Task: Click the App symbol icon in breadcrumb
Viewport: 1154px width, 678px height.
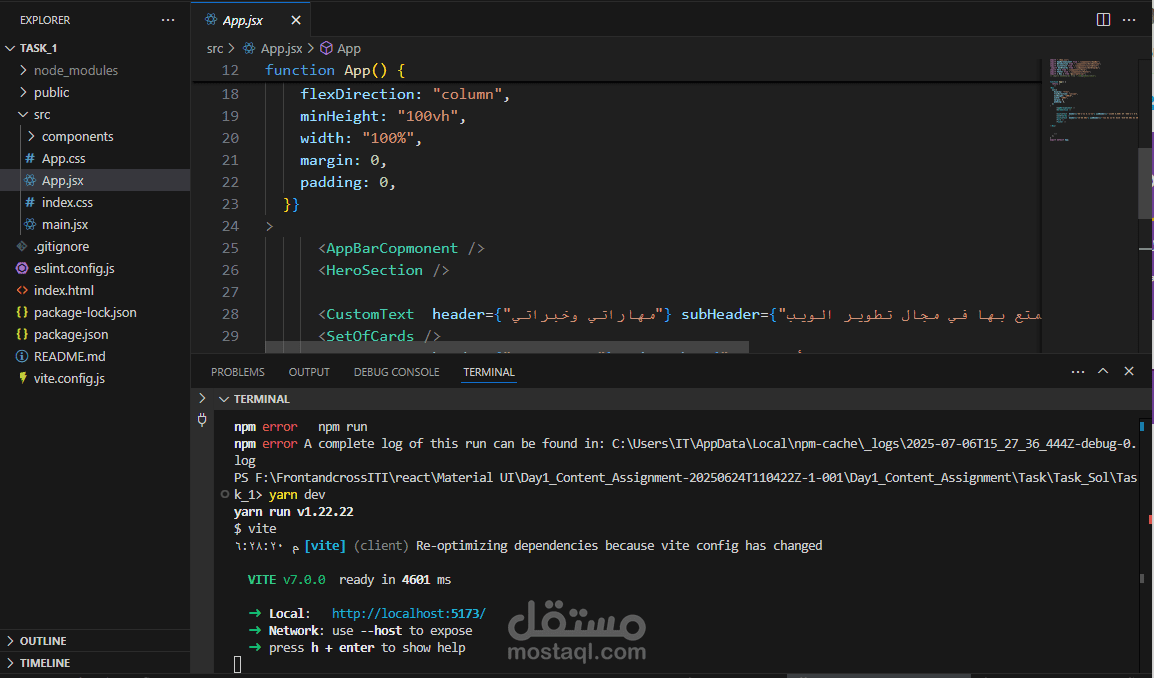Action: click(x=326, y=48)
